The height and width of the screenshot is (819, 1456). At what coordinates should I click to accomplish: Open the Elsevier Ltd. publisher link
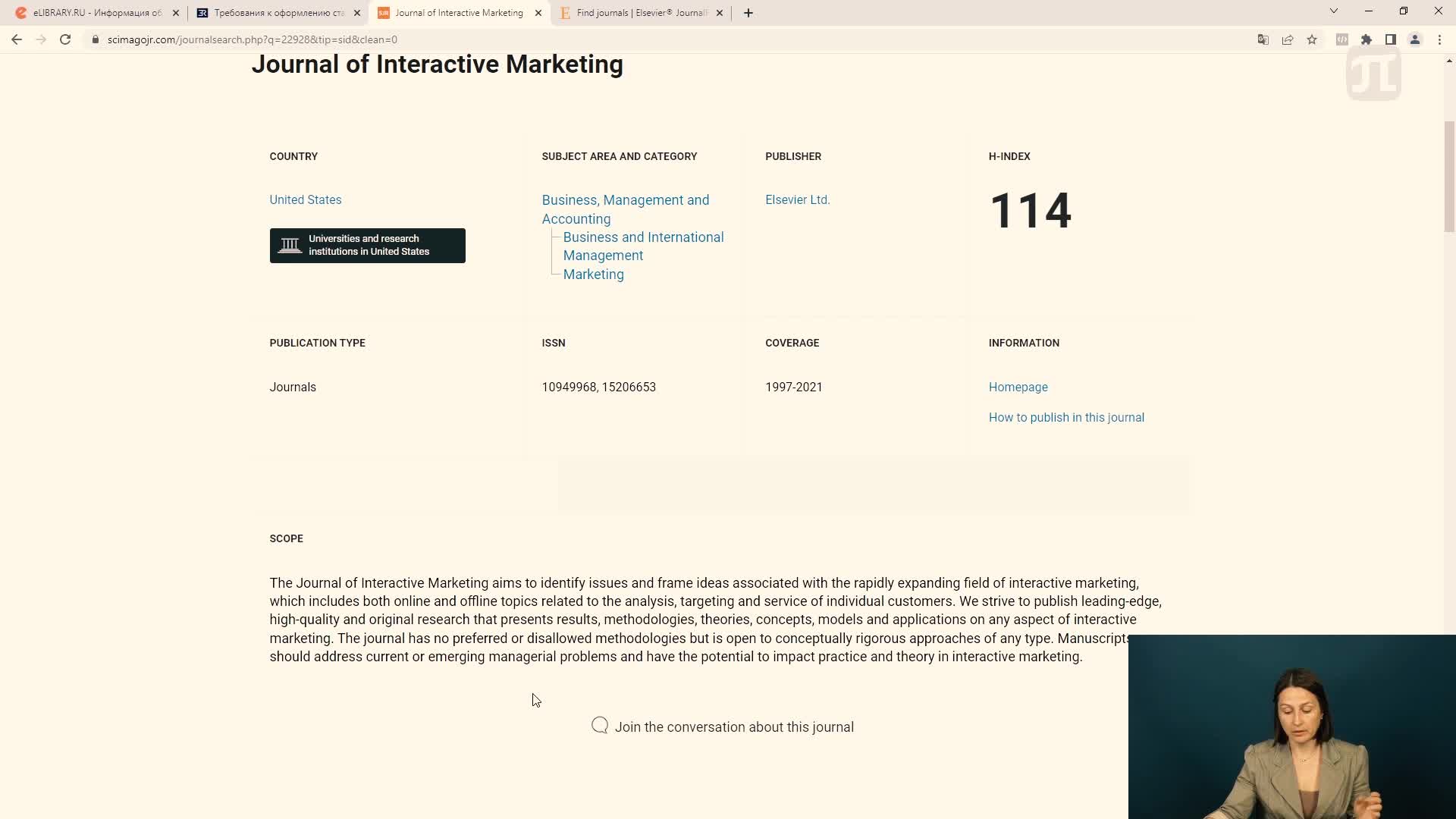coord(798,200)
